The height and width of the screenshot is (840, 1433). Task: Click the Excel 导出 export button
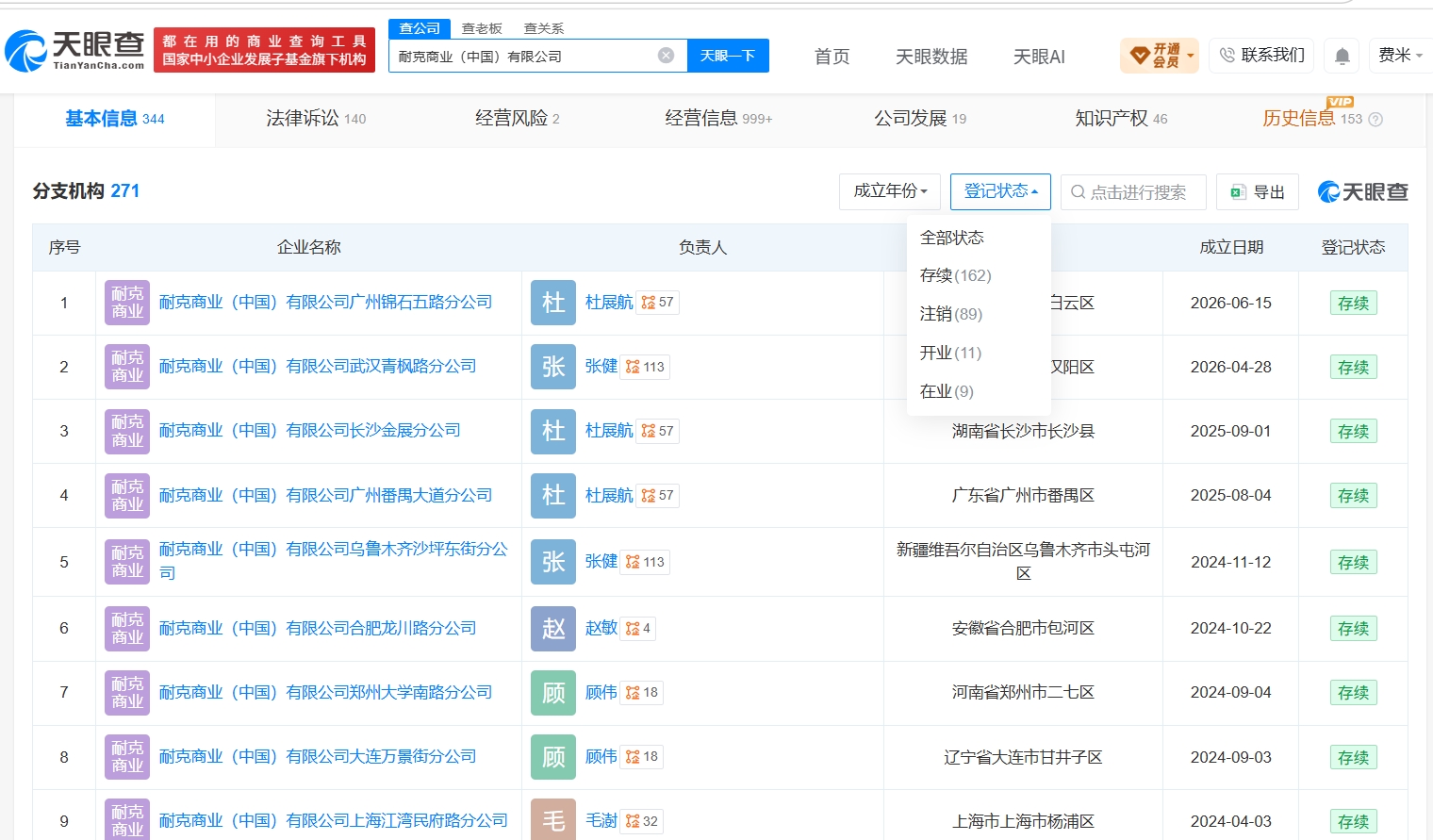click(1258, 192)
